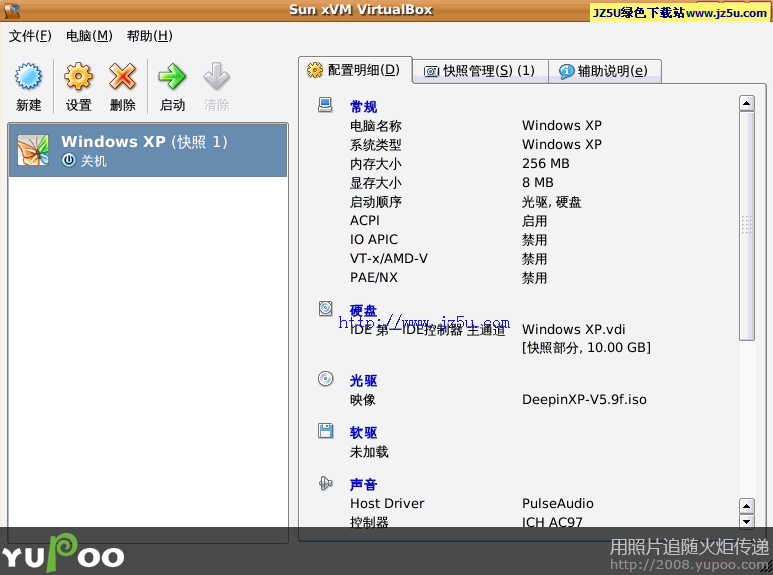The width and height of the screenshot is (773, 575).
Task: Click the 常规 general section computer icon
Action: (x=325, y=105)
